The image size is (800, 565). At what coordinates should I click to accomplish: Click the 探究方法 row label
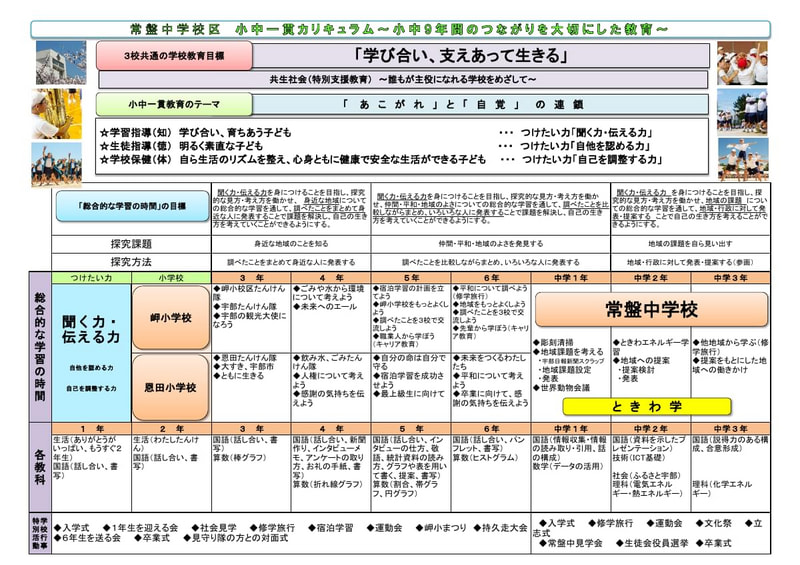(x=131, y=262)
